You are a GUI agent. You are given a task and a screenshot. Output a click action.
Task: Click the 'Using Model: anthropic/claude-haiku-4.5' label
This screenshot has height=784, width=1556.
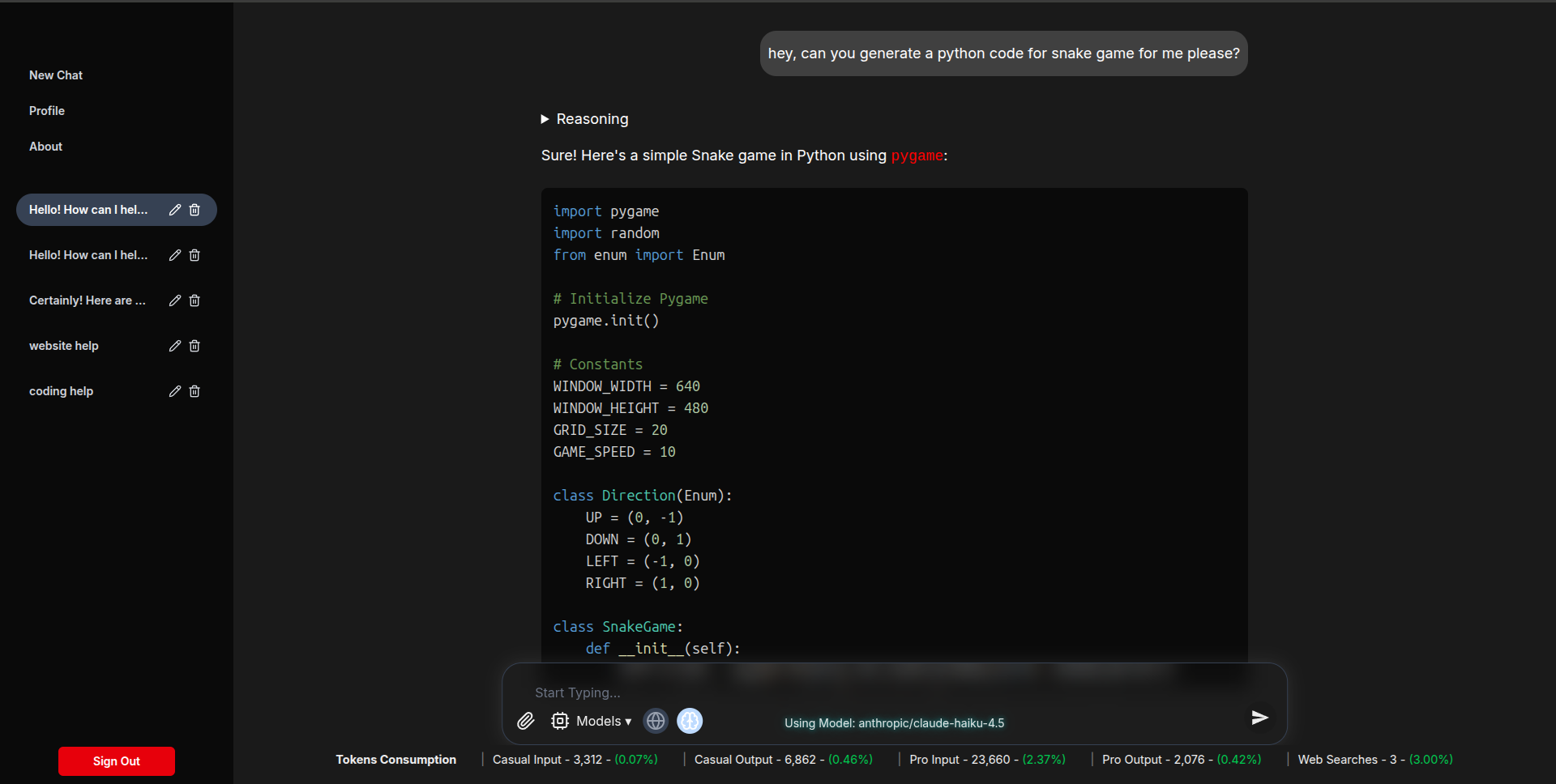(894, 723)
